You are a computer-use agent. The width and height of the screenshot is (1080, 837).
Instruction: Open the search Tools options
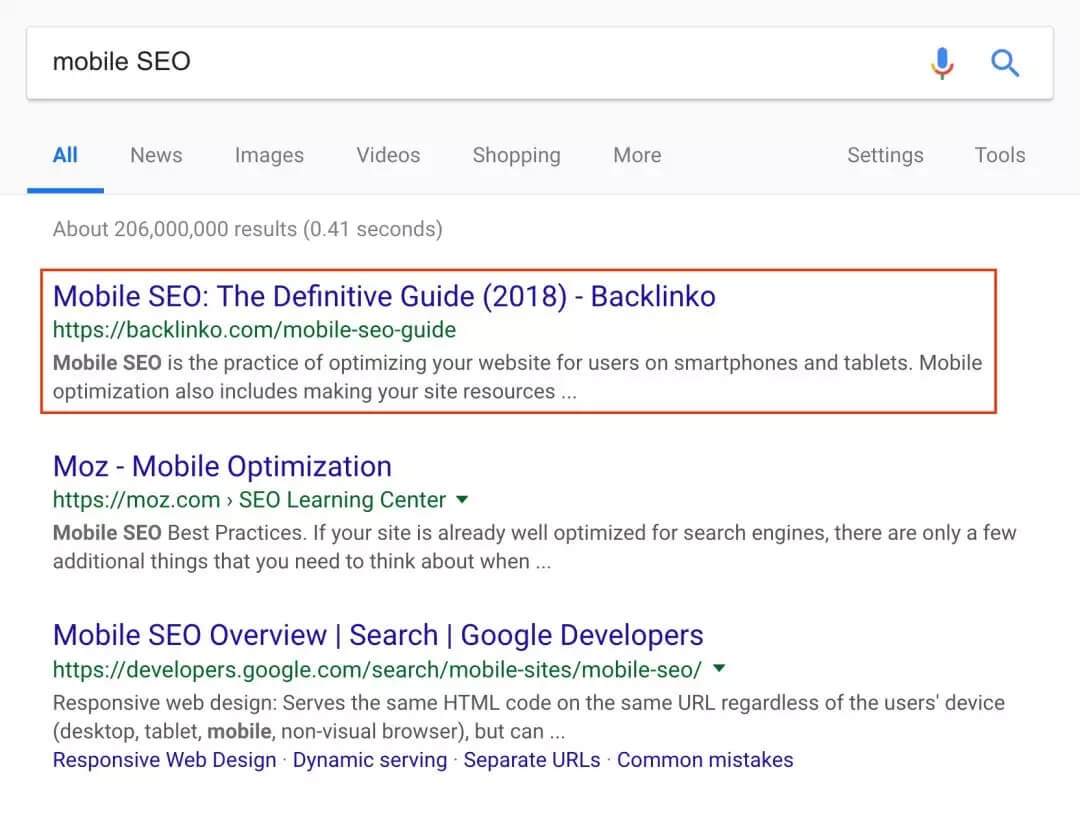coord(1000,155)
